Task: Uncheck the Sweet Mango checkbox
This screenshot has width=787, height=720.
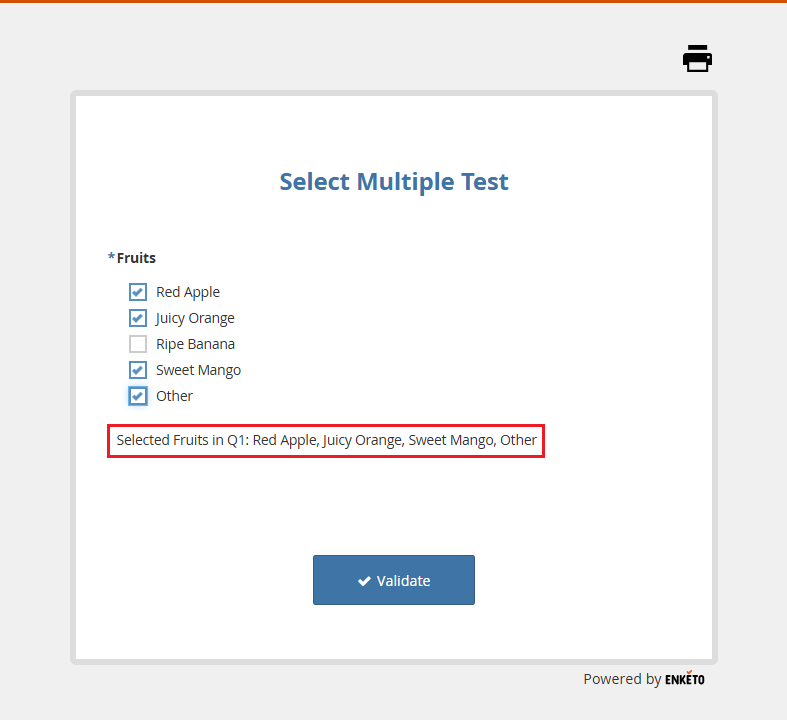Action: click(x=138, y=370)
